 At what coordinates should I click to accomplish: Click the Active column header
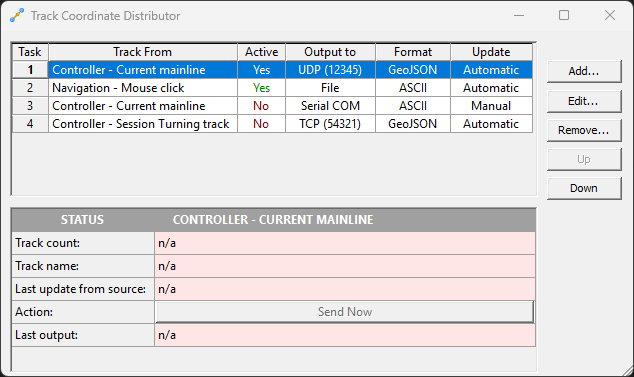point(261,52)
